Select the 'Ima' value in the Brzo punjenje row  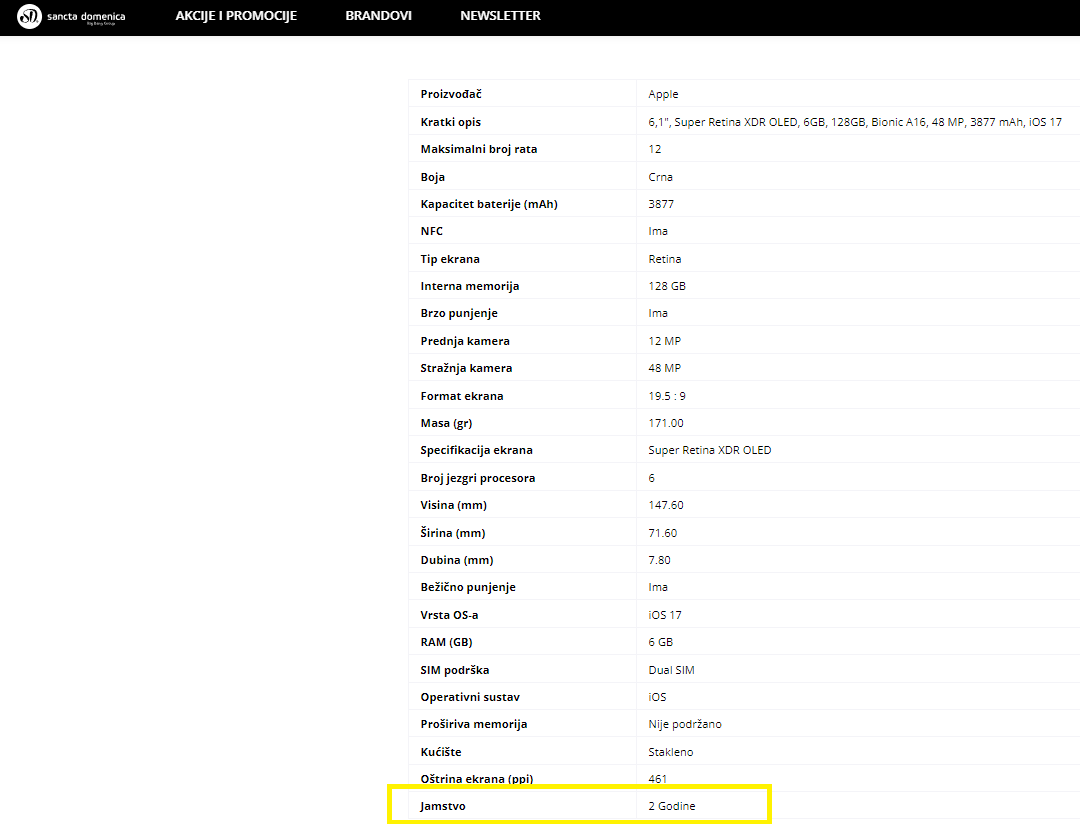pyautogui.click(x=658, y=313)
